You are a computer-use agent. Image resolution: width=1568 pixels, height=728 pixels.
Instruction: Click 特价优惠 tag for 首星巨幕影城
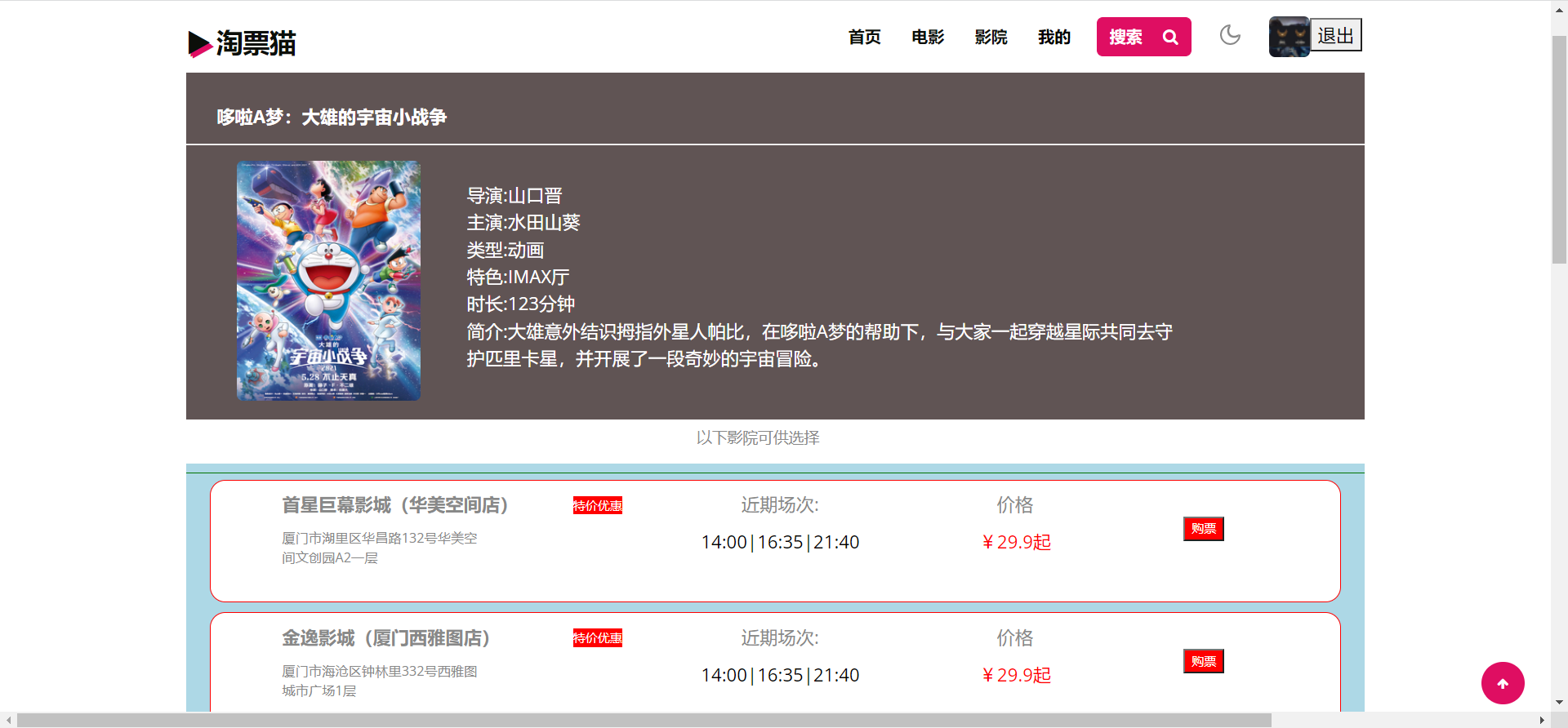coord(598,506)
